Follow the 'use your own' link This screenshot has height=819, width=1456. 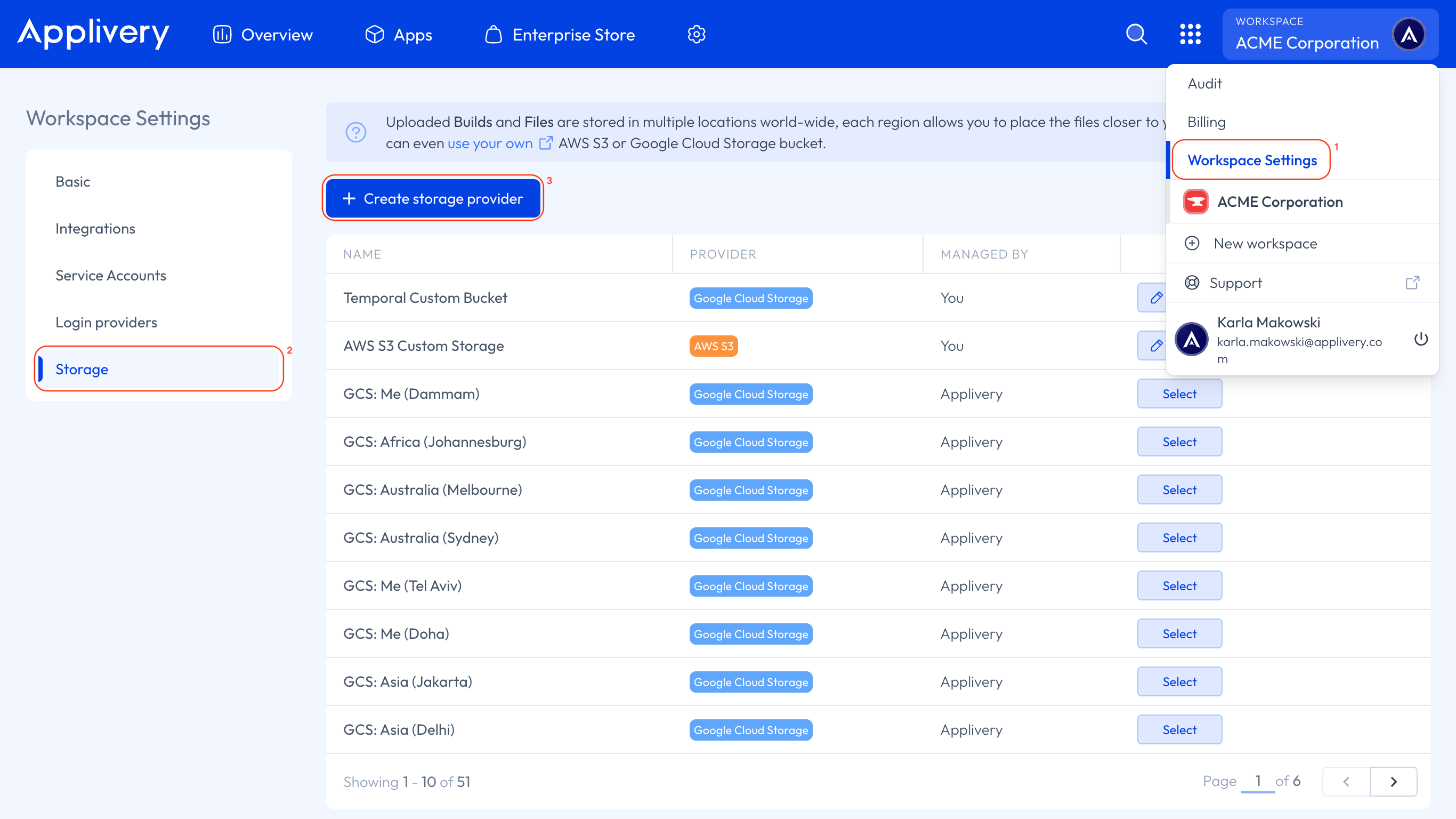pos(489,143)
